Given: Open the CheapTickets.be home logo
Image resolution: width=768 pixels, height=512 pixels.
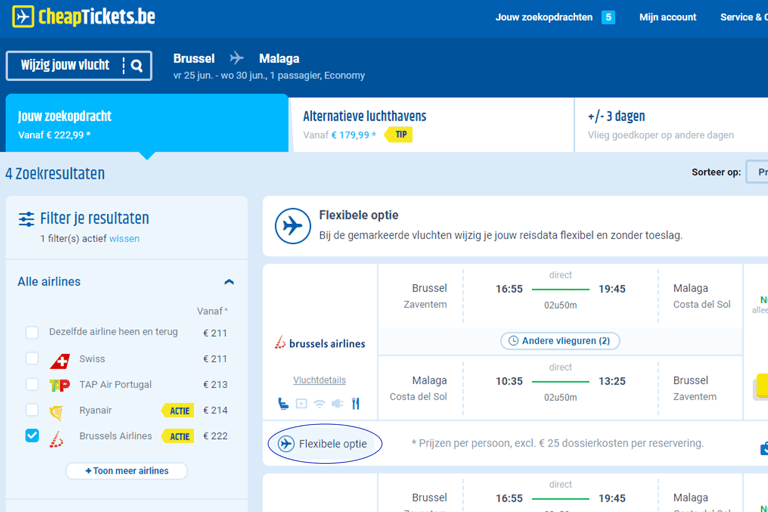Looking at the screenshot, I should [x=84, y=17].
